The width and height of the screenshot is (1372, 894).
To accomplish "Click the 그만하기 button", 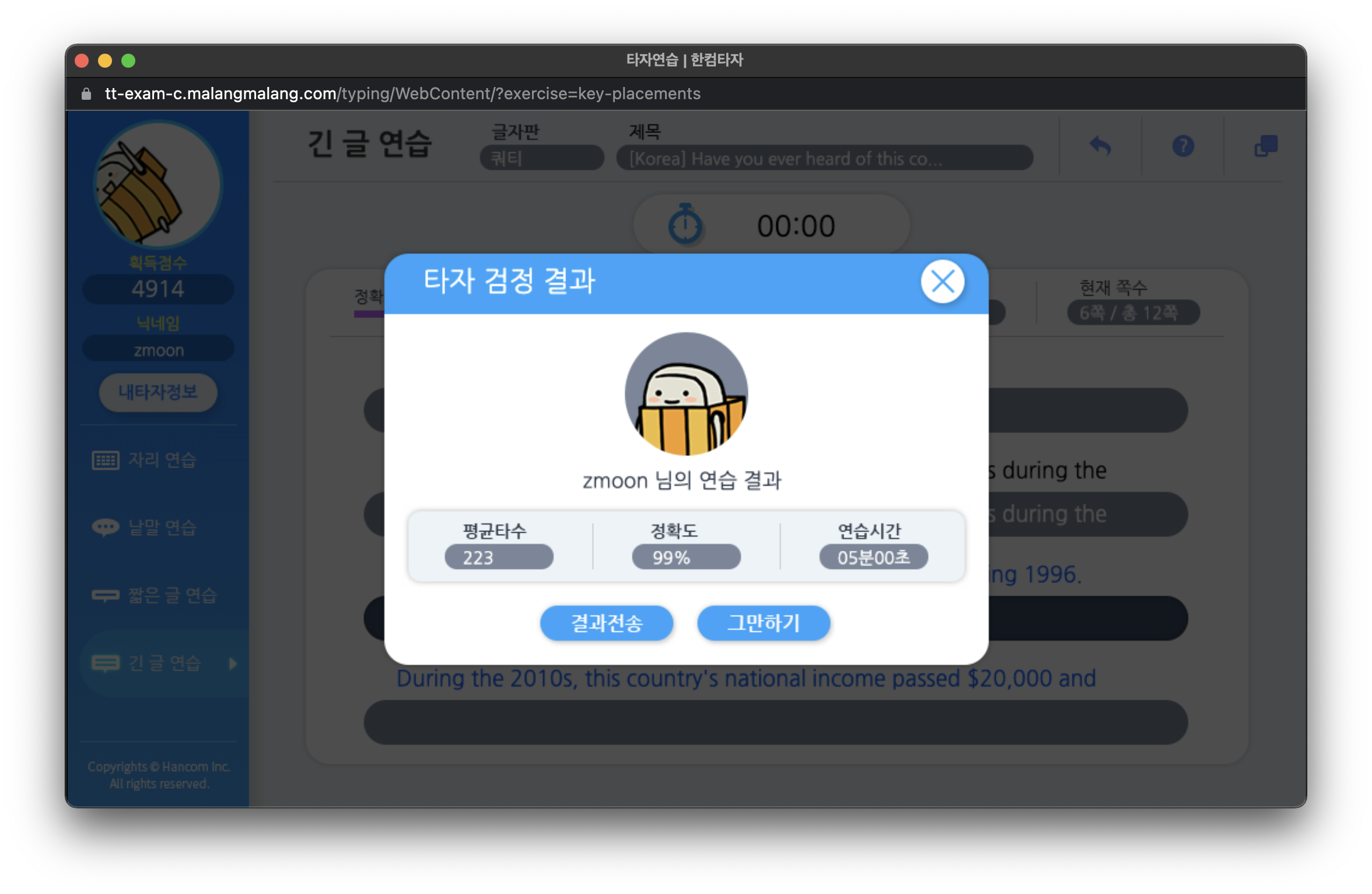I will 764,623.
